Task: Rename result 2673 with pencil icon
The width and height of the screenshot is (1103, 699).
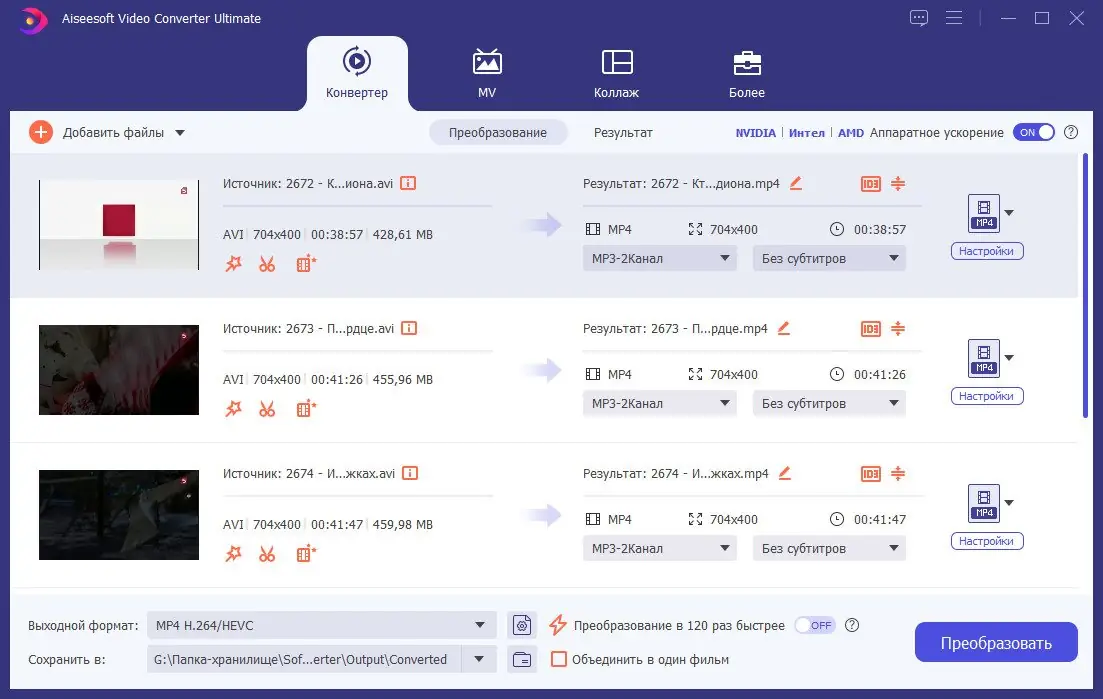Action: 784,328
